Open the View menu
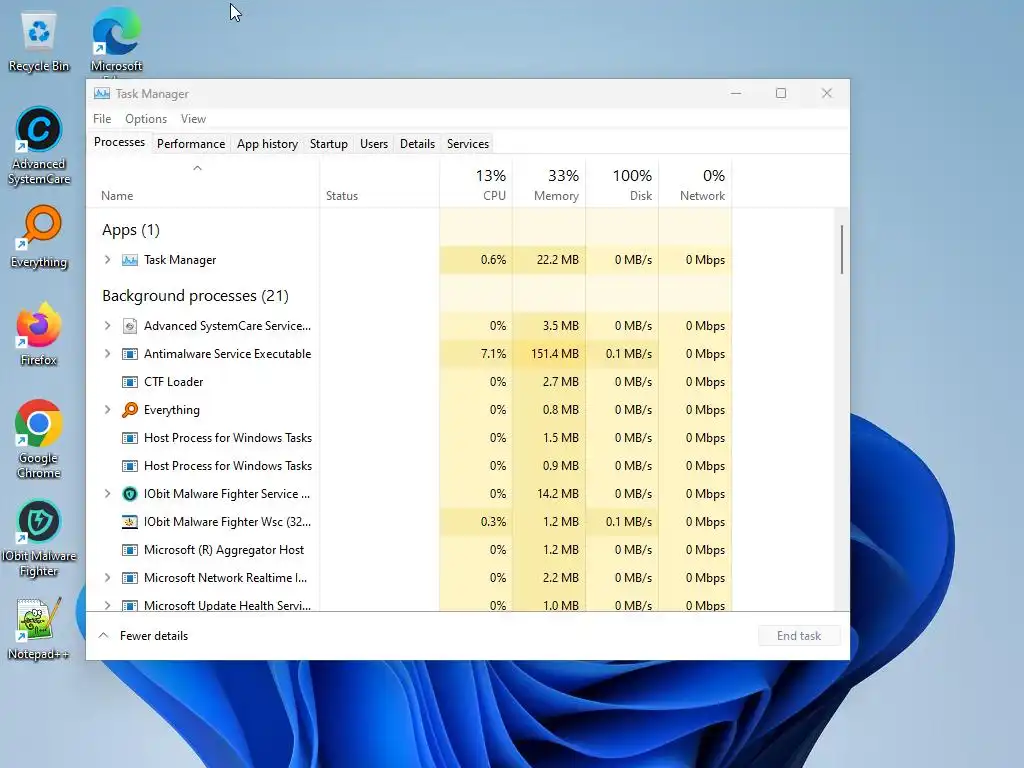Image resolution: width=1024 pixels, height=768 pixels. pyautogui.click(x=193, y=119)
